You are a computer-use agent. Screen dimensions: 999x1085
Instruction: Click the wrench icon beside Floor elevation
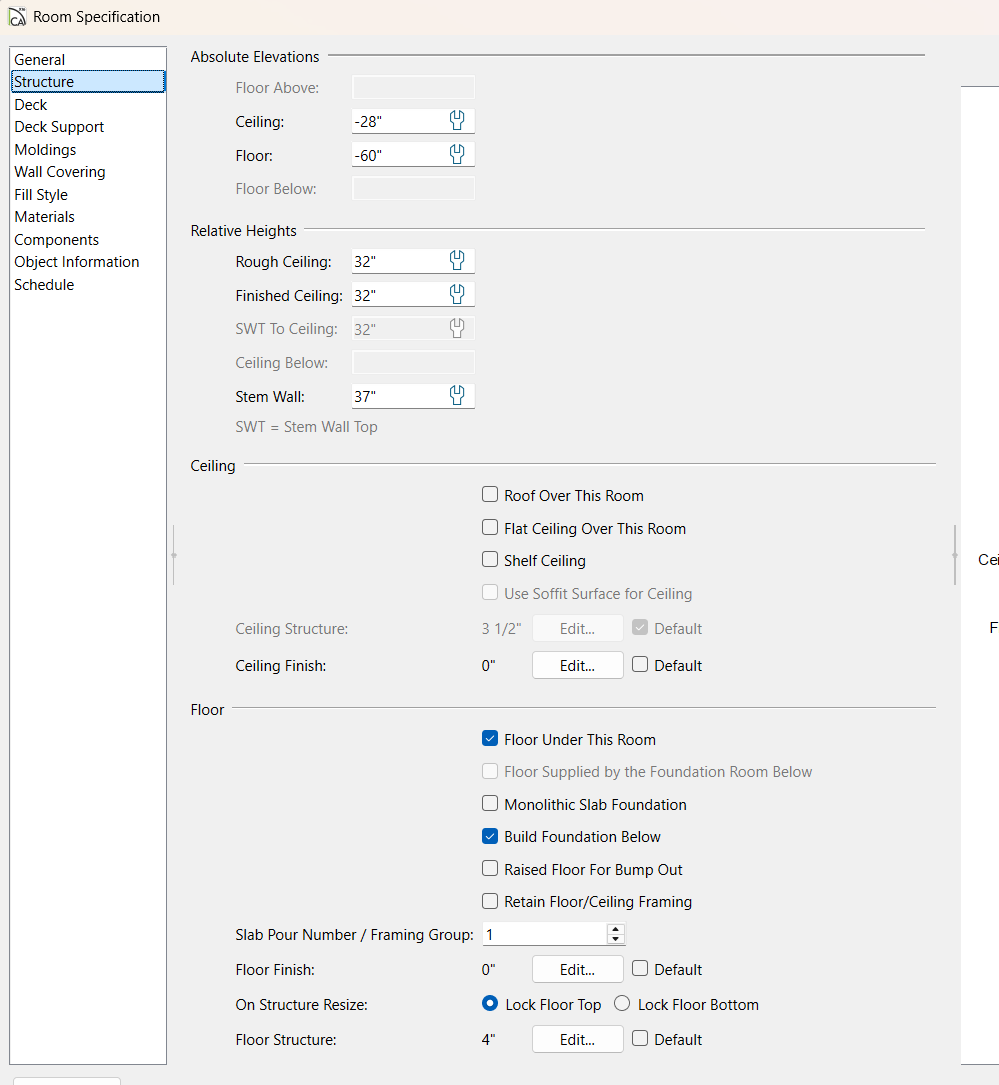(x=457, y=154)
